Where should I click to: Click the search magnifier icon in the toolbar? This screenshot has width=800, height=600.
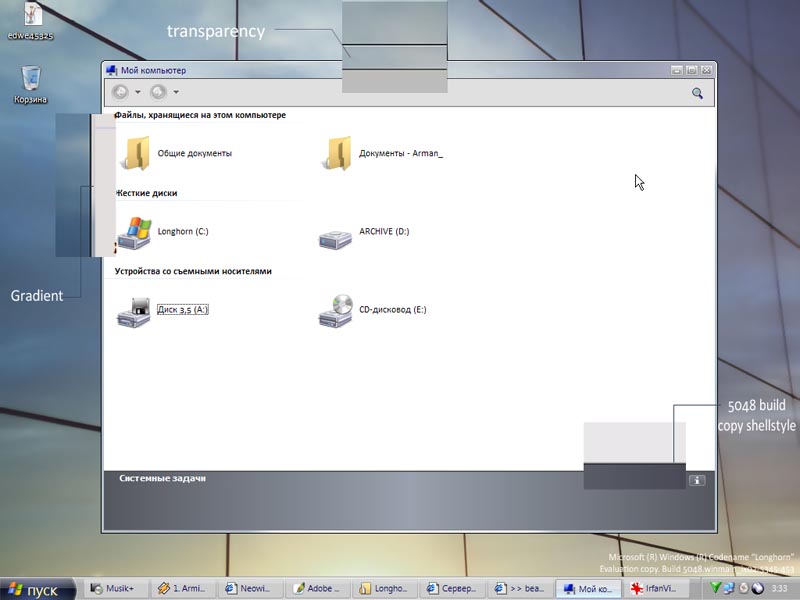[697, 91]
